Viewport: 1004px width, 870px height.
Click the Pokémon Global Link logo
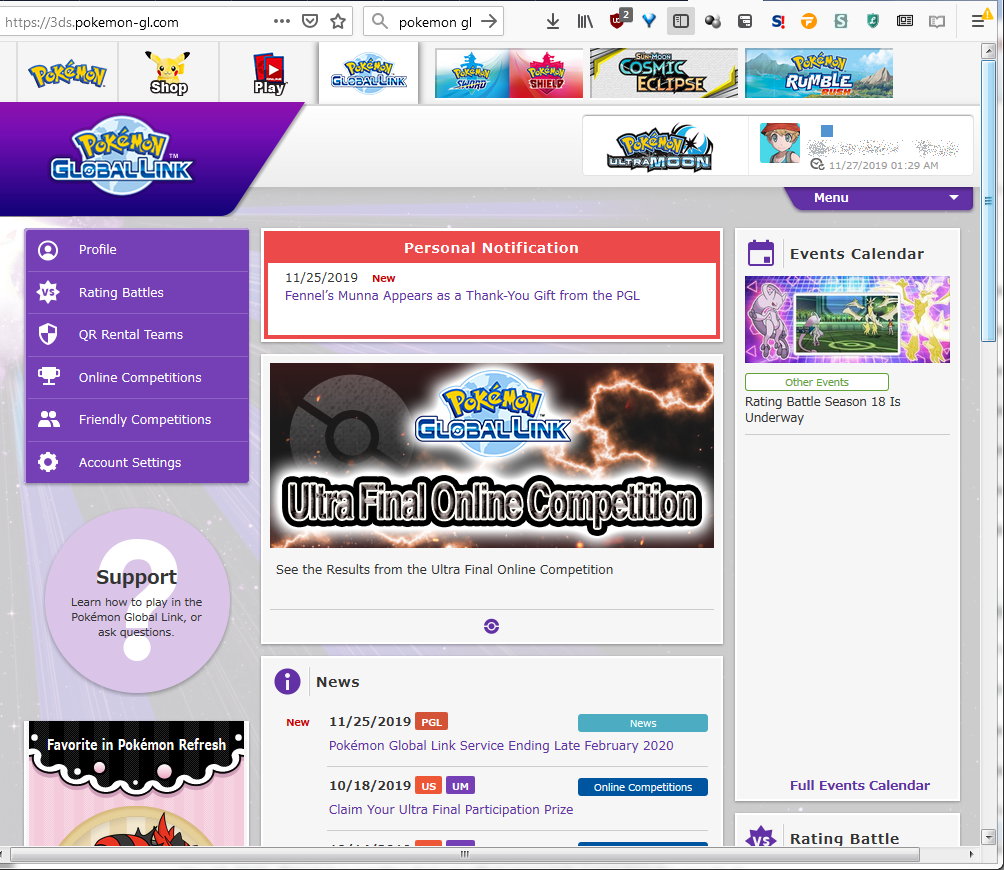point(122,155)
